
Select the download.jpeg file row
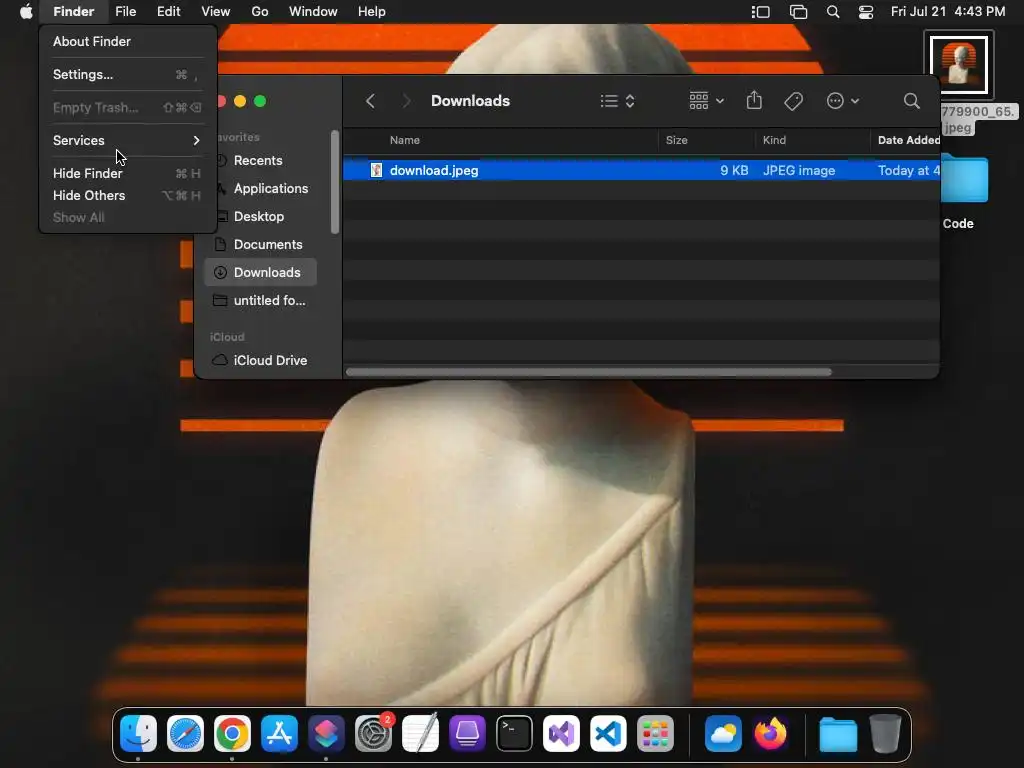tap(641, 170)
